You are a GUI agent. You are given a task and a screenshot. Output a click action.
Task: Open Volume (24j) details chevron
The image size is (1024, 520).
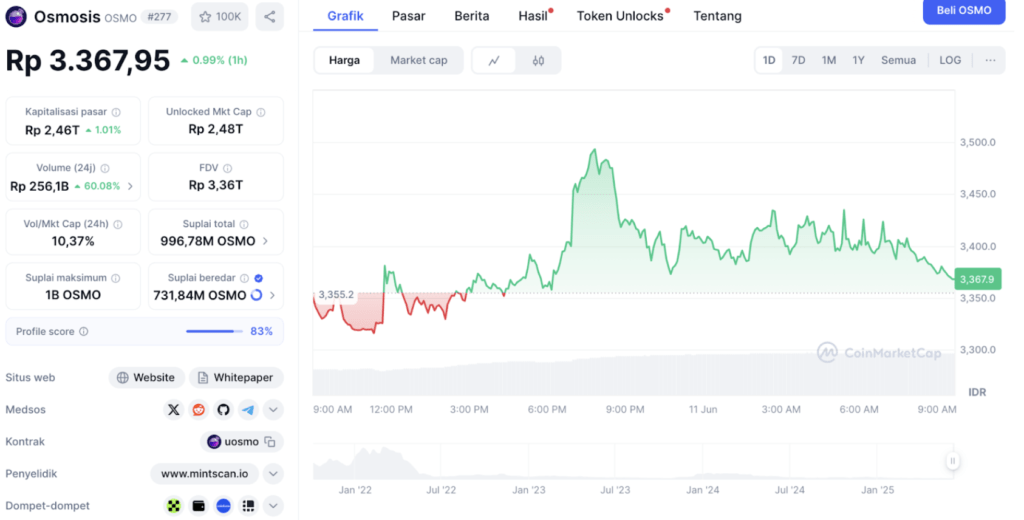pos(131,187)
